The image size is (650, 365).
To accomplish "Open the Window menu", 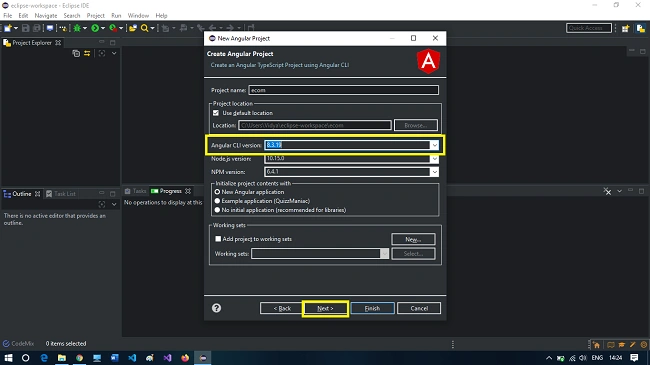I will click(138, 16).
